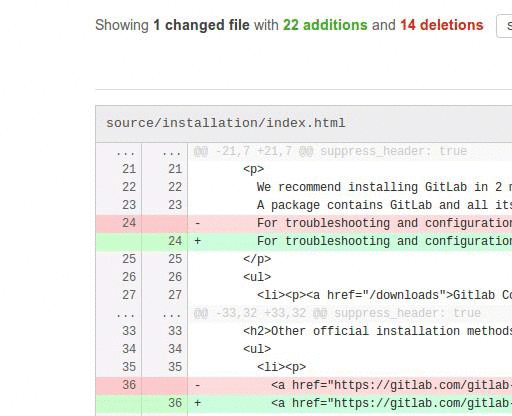512x416 pixels.
Task: Select old line number 36 on red row
Action: click(129, 385)
